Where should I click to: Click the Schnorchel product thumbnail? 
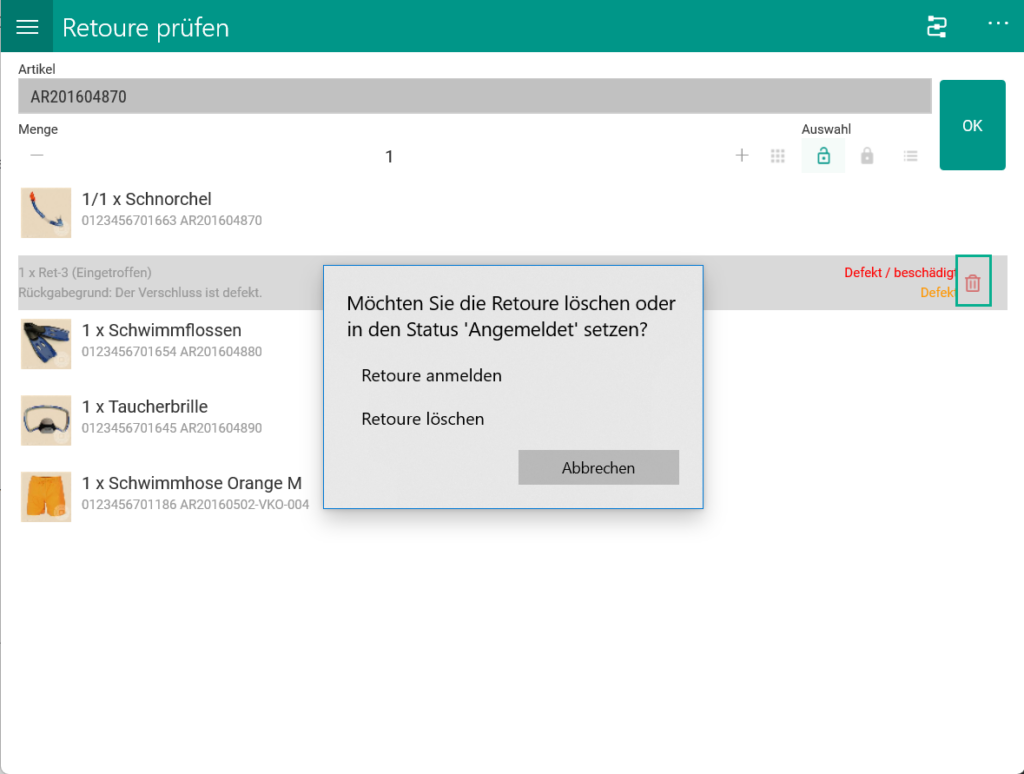46,212
